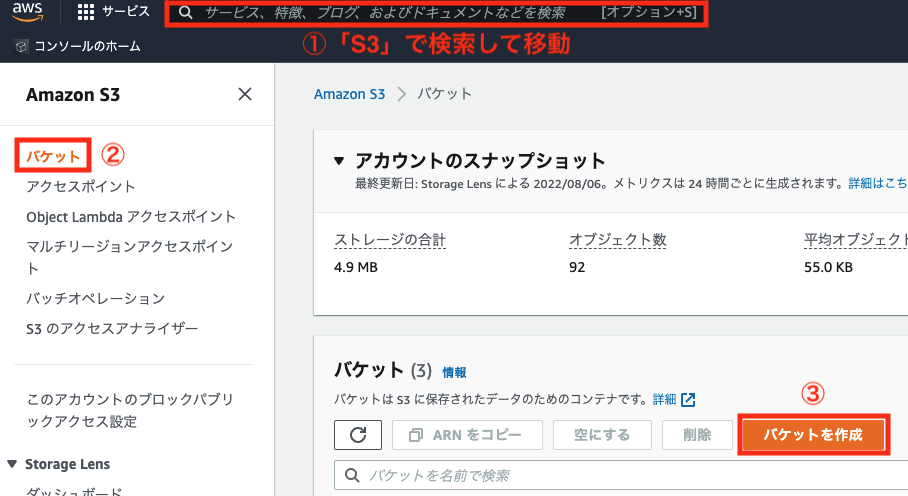Click the ARN をコピー button
This screenshot has height=496, width=908.
[x=467, y=435]
